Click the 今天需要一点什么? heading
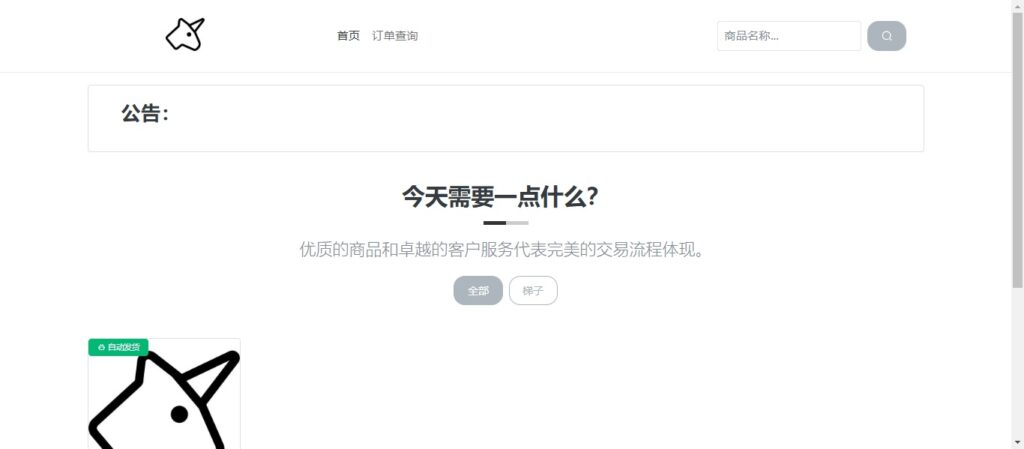 (x=500, y=196)
